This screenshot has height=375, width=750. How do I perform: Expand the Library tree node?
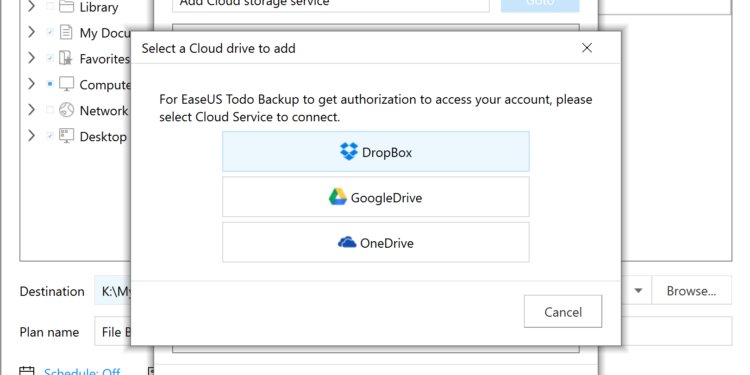32,7
